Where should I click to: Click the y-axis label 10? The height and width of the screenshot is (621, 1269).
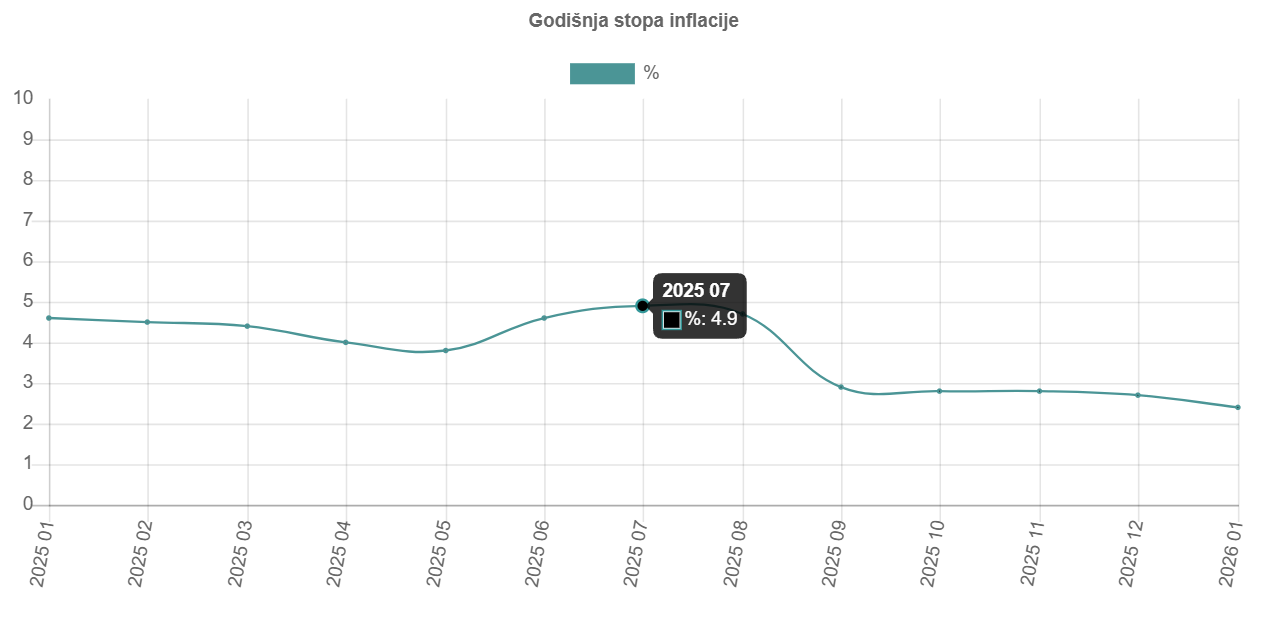click(23, 98)
